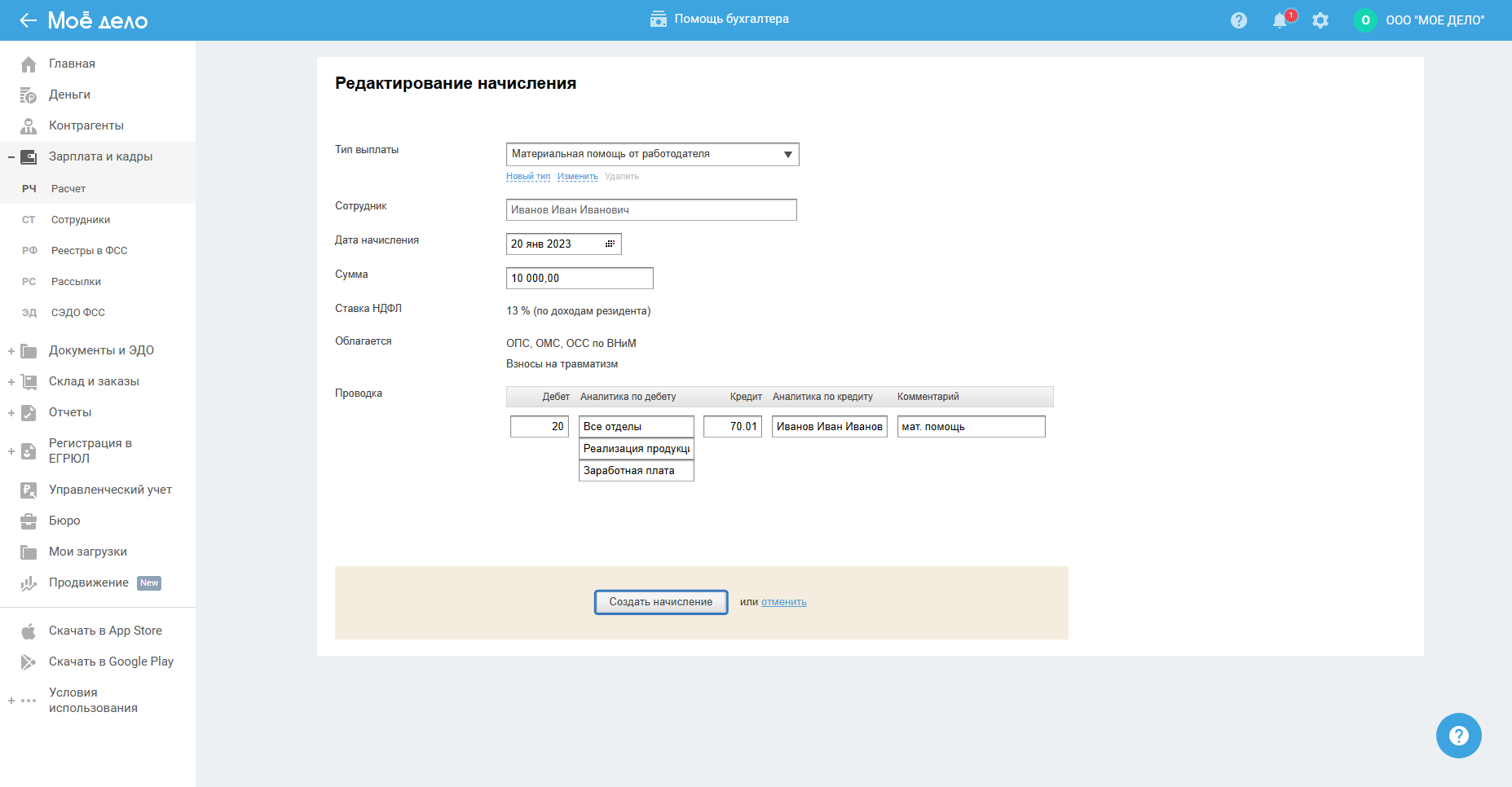Click the Контрагенты person icon

pos(29,125)
